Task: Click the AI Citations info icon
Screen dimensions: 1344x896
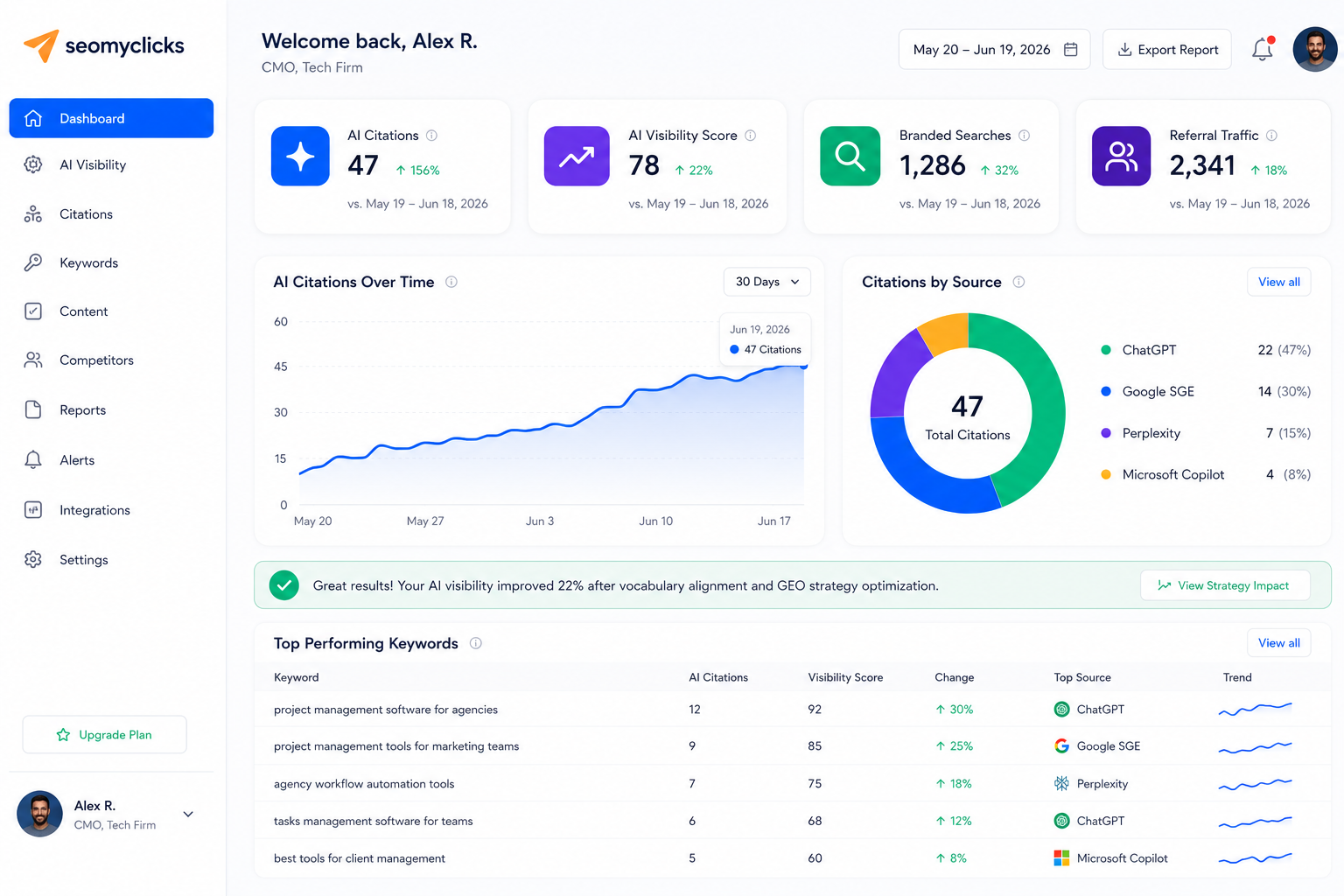Action: tap(431, 136)
